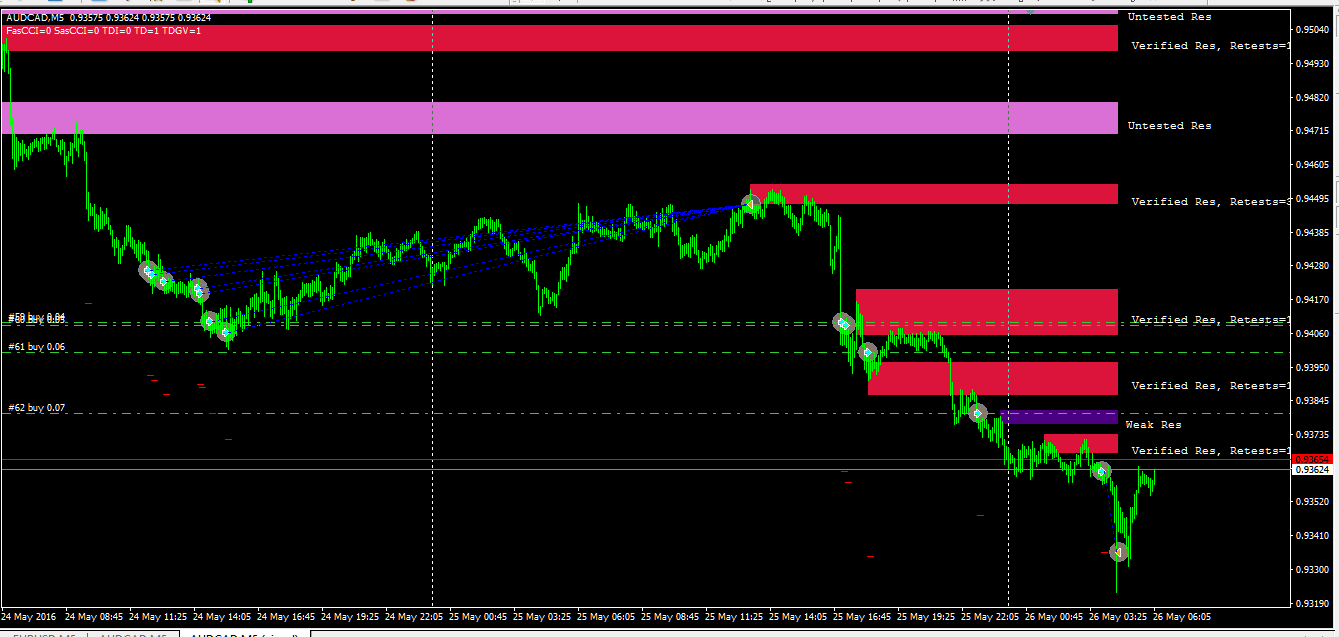Select the orchid untested resistance zone
Viewport: 1339px width, 637px height.
tap(560, 118)
